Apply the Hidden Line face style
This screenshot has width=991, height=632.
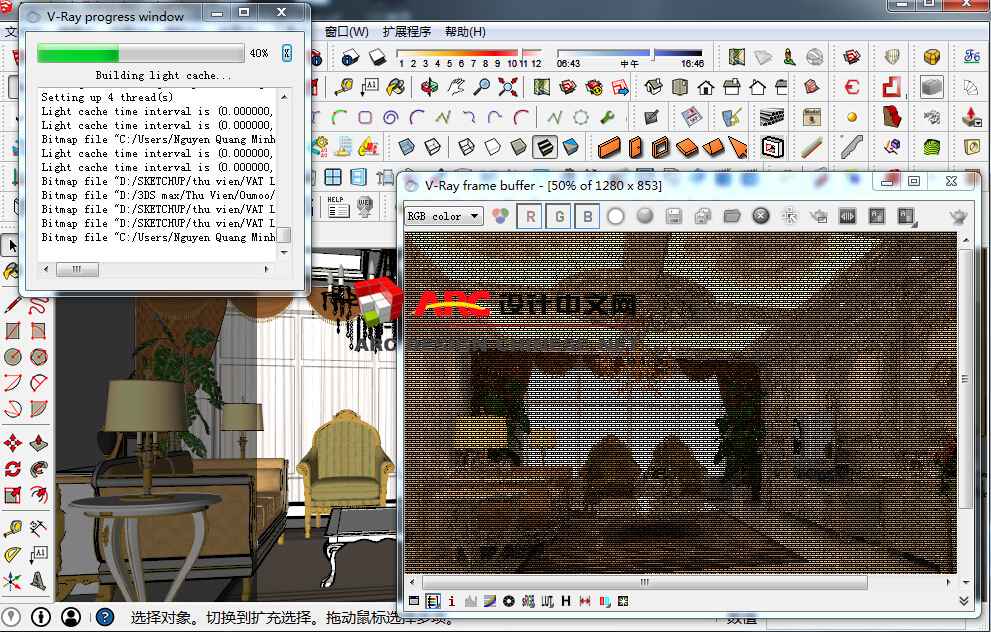492,147
